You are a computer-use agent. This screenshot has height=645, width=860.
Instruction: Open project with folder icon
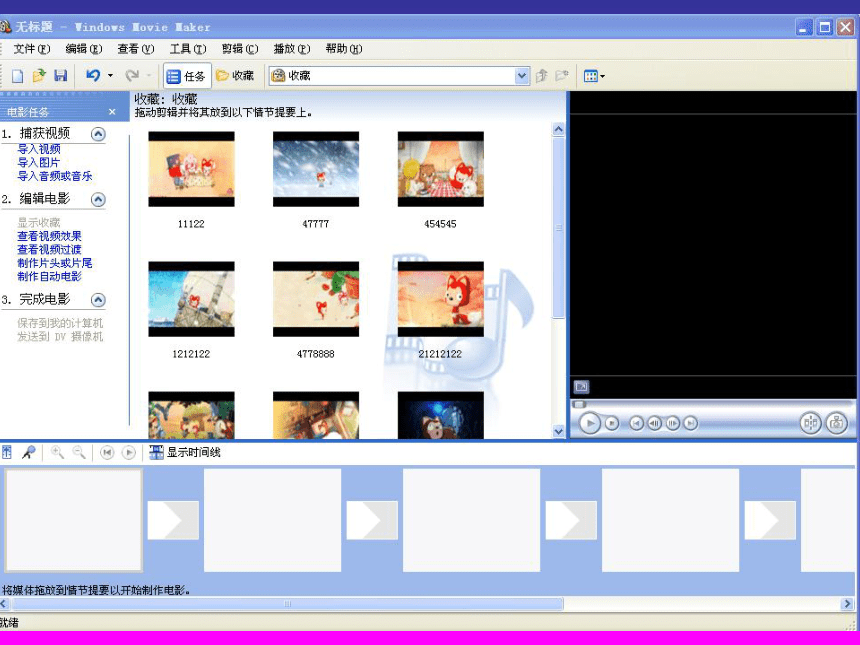39,76
